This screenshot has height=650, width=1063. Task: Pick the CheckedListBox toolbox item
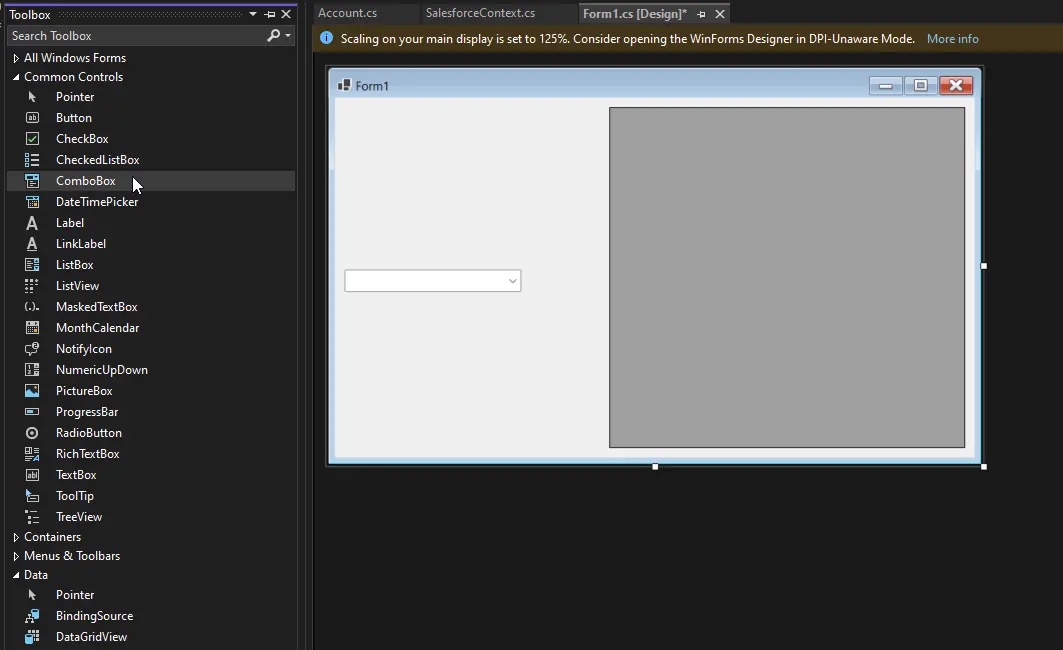coord(97,160)
